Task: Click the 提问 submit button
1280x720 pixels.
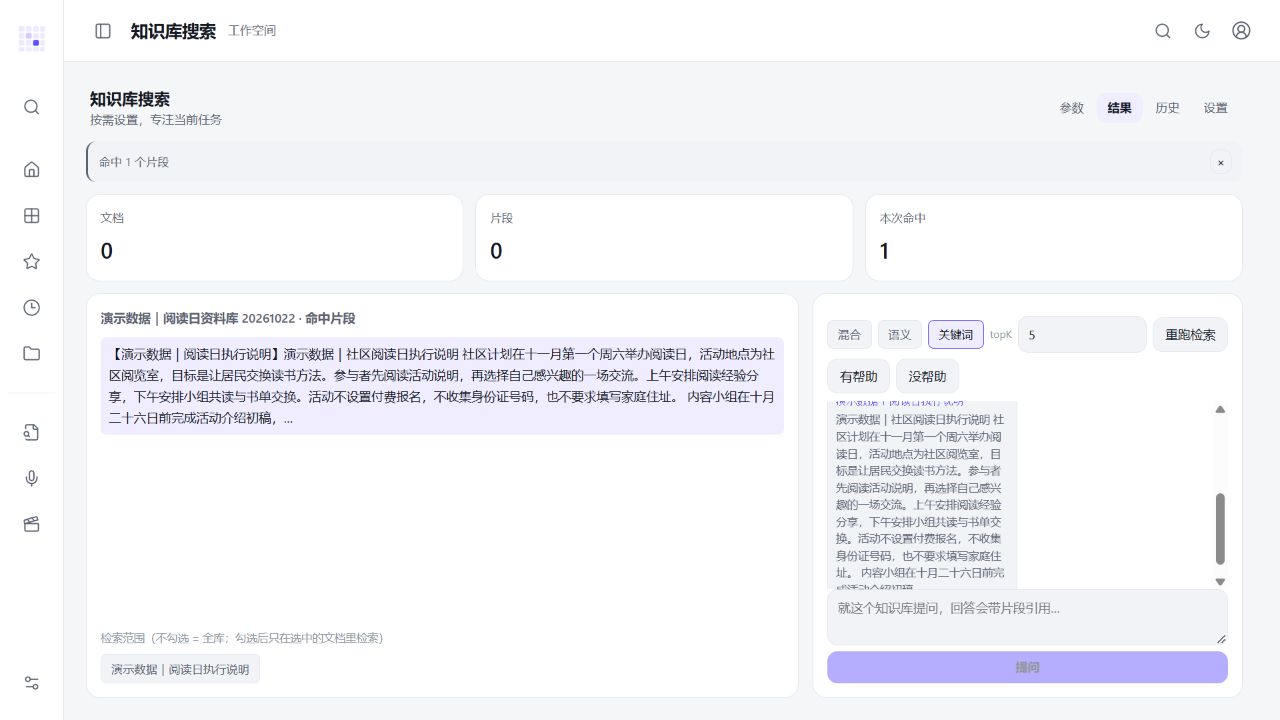Action: click(x=1027, y=667)
